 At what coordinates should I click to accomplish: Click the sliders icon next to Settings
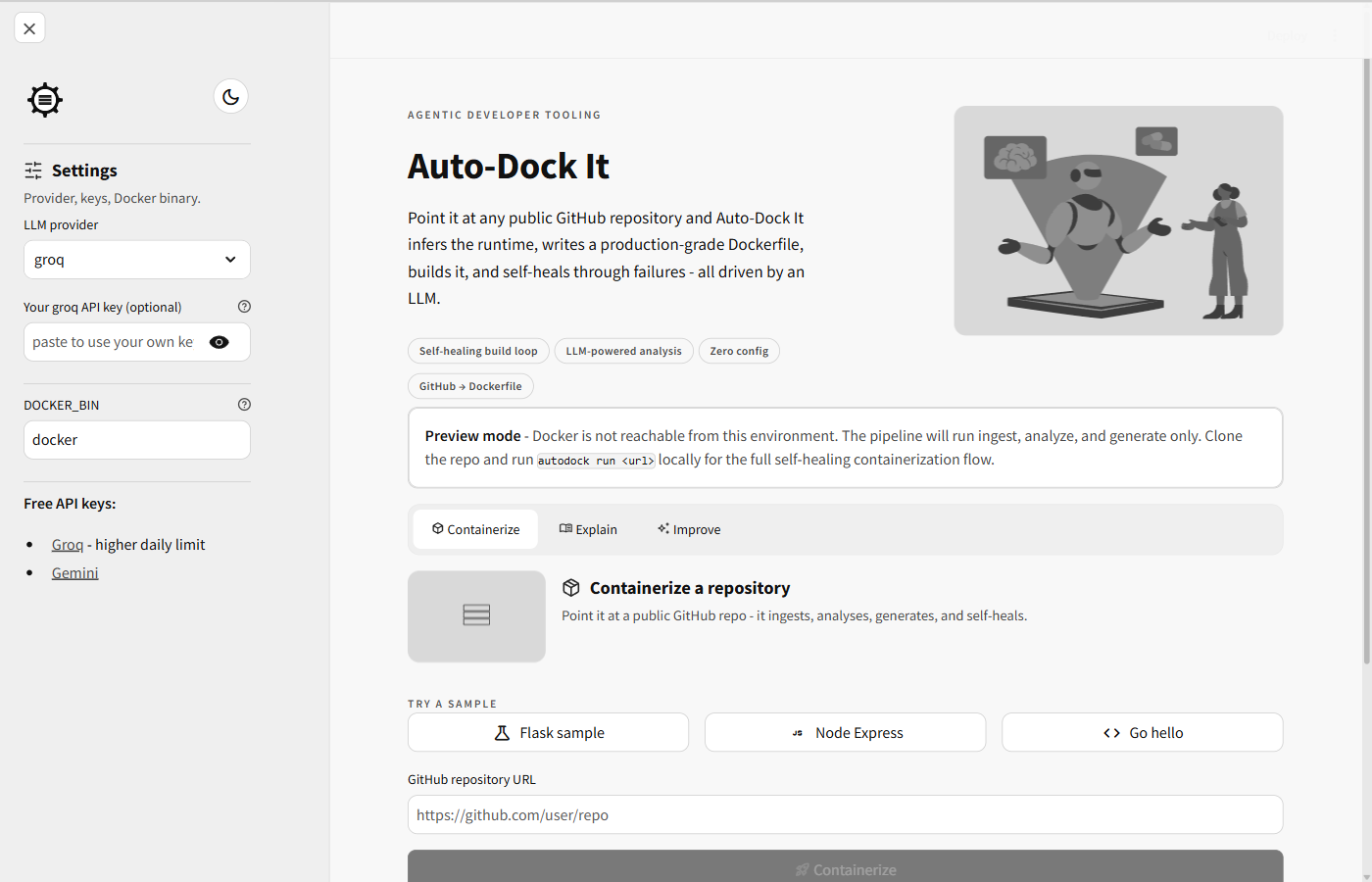tap(33, 171)
